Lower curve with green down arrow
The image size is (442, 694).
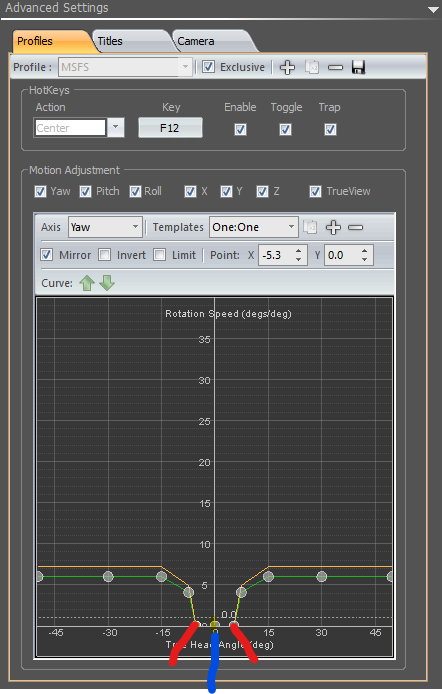(107, 283)
